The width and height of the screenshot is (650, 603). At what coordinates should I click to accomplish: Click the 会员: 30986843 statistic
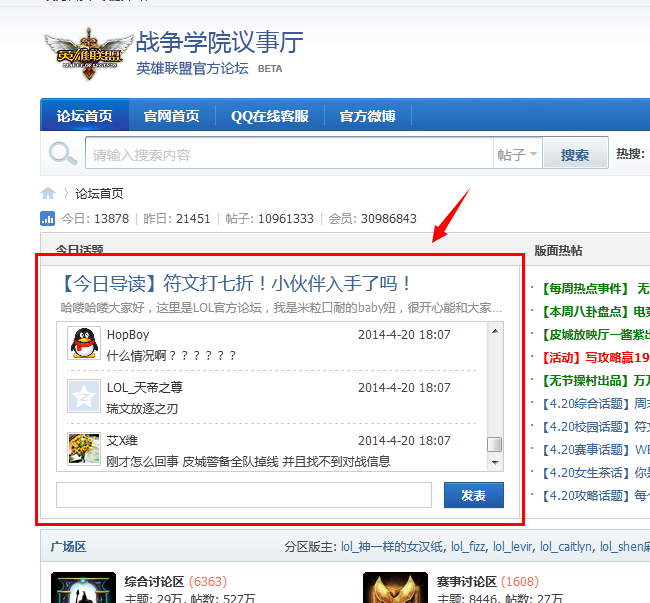(372, 218)
